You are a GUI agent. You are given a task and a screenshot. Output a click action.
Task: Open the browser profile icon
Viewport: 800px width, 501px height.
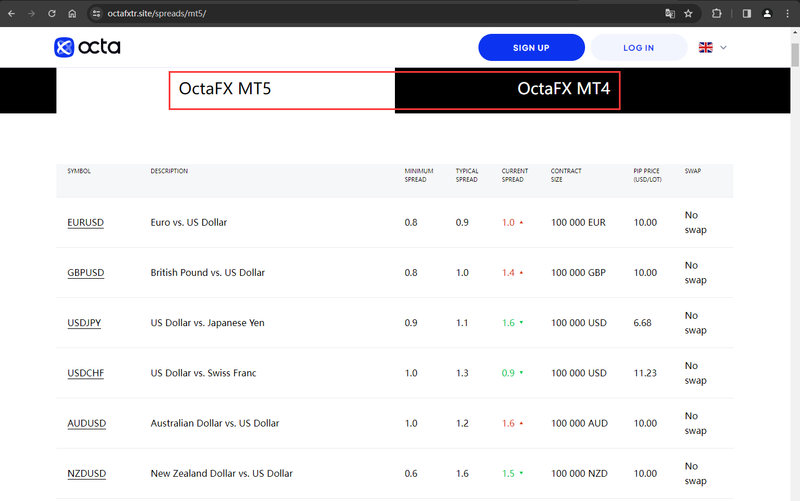point(767,14)
